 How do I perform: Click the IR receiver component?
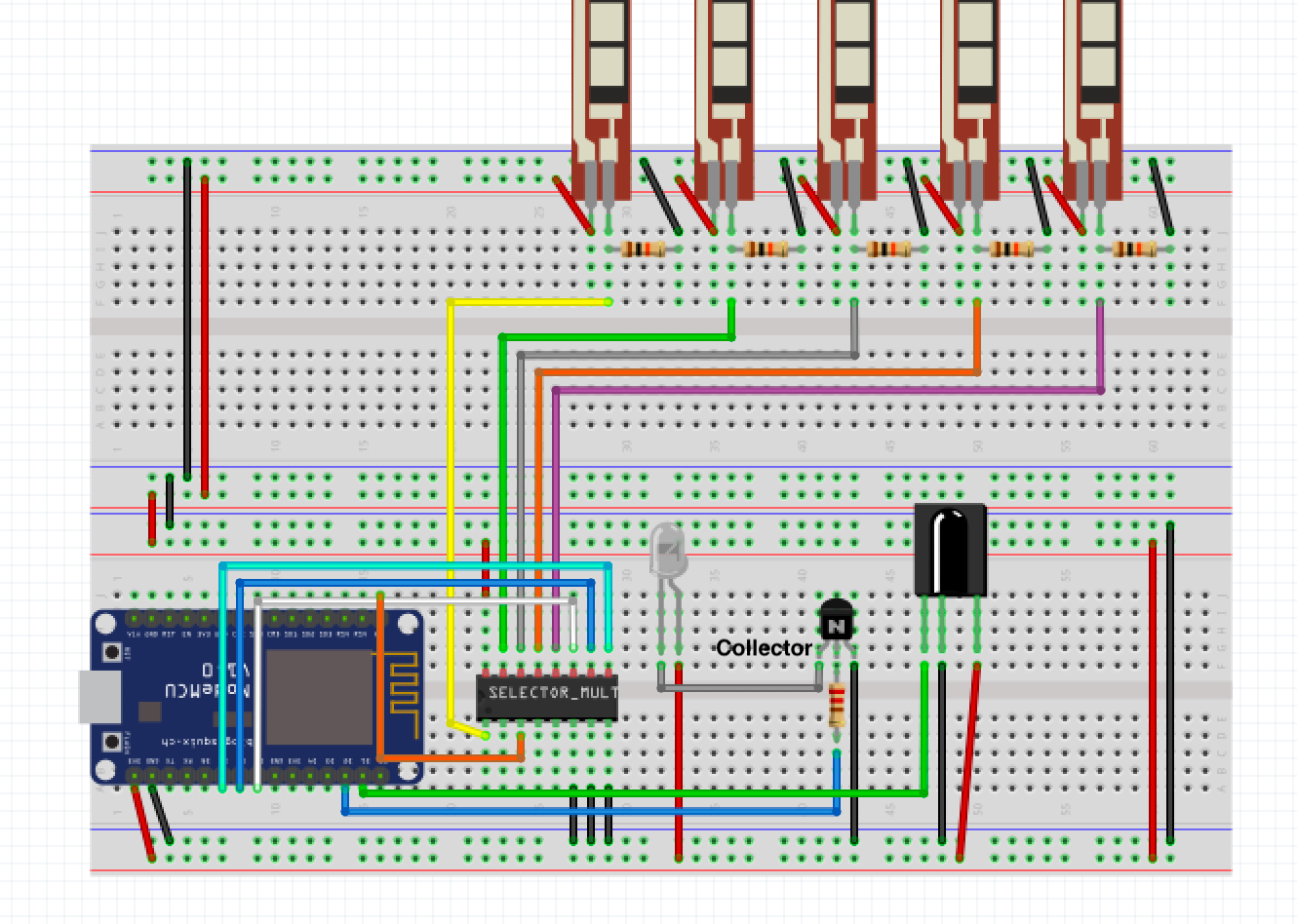point(949,551)
